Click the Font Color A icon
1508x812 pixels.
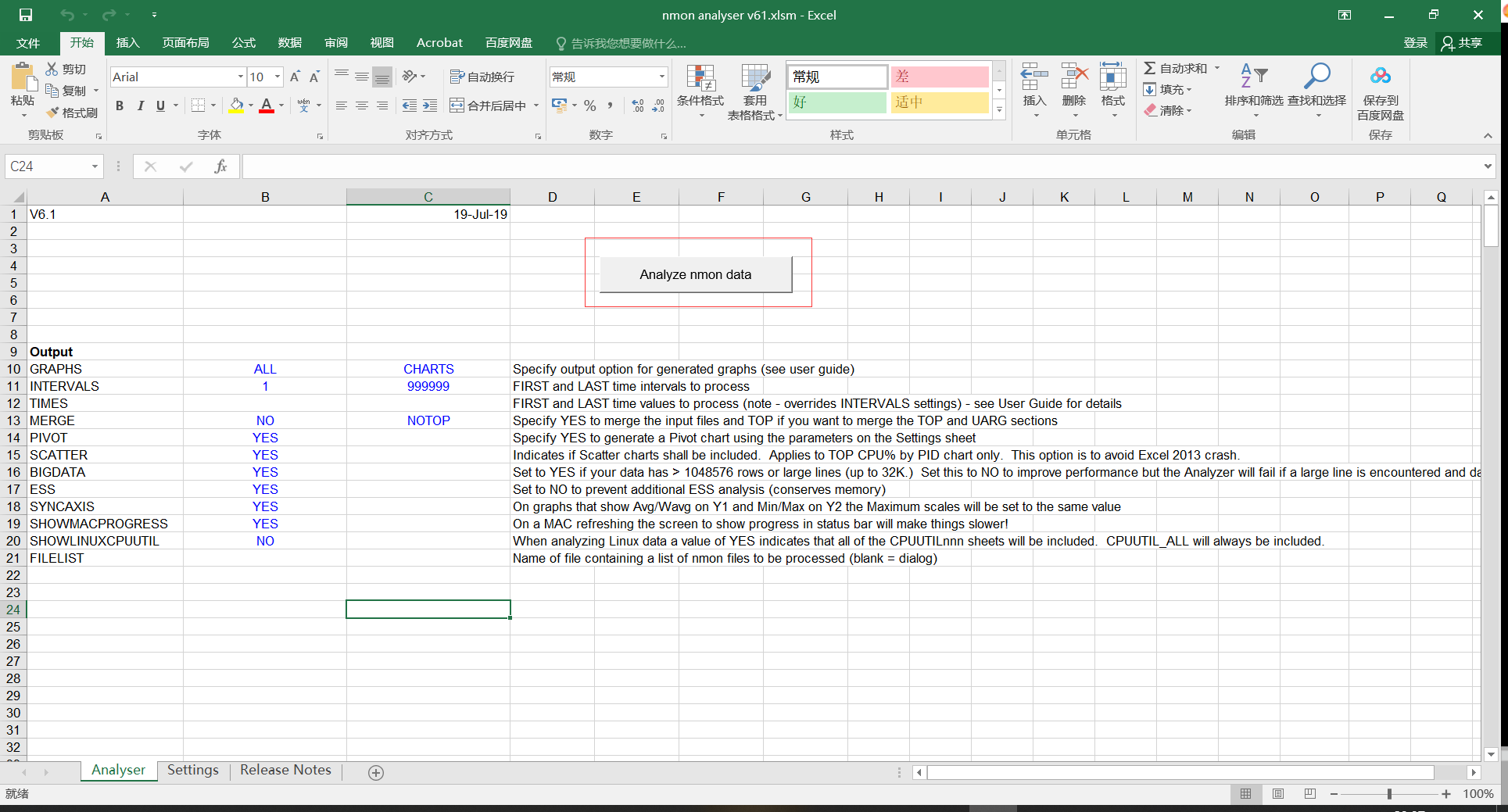point(267,106)
